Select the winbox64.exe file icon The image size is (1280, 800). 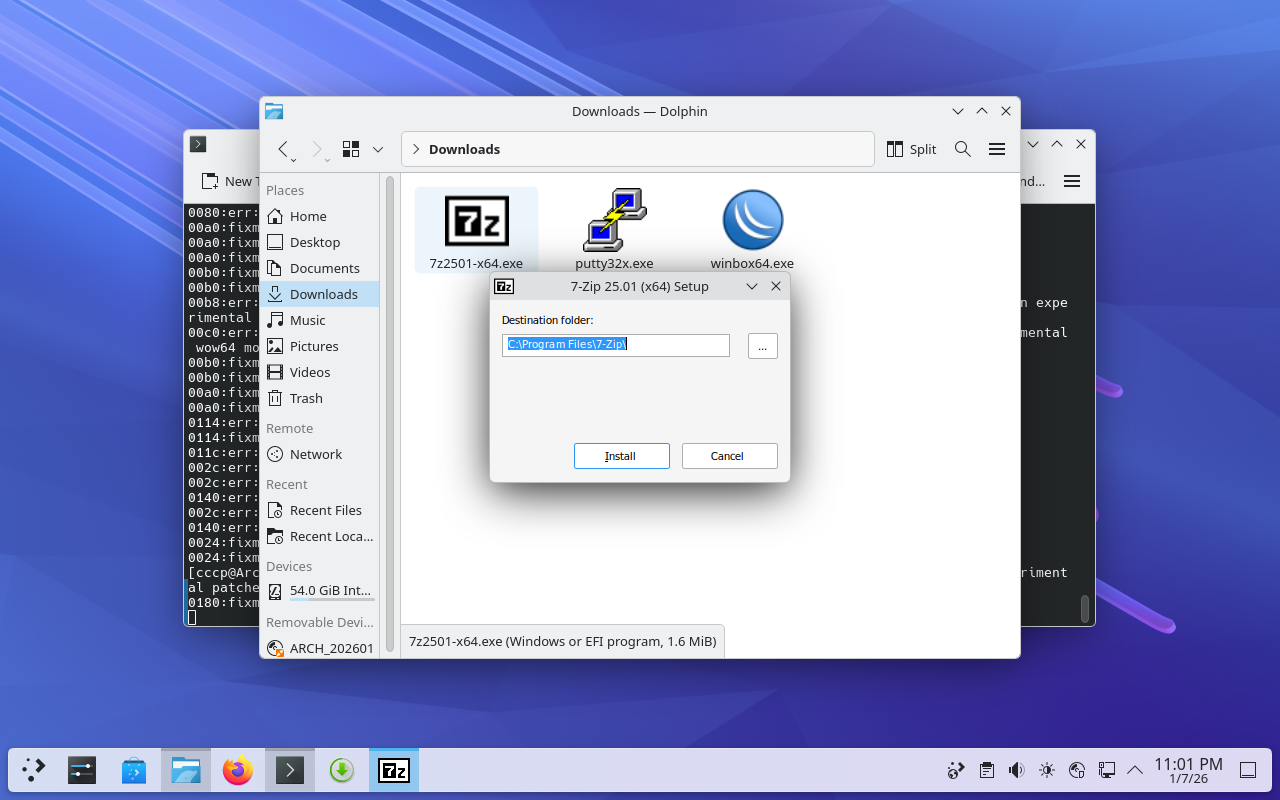(752, 221)
